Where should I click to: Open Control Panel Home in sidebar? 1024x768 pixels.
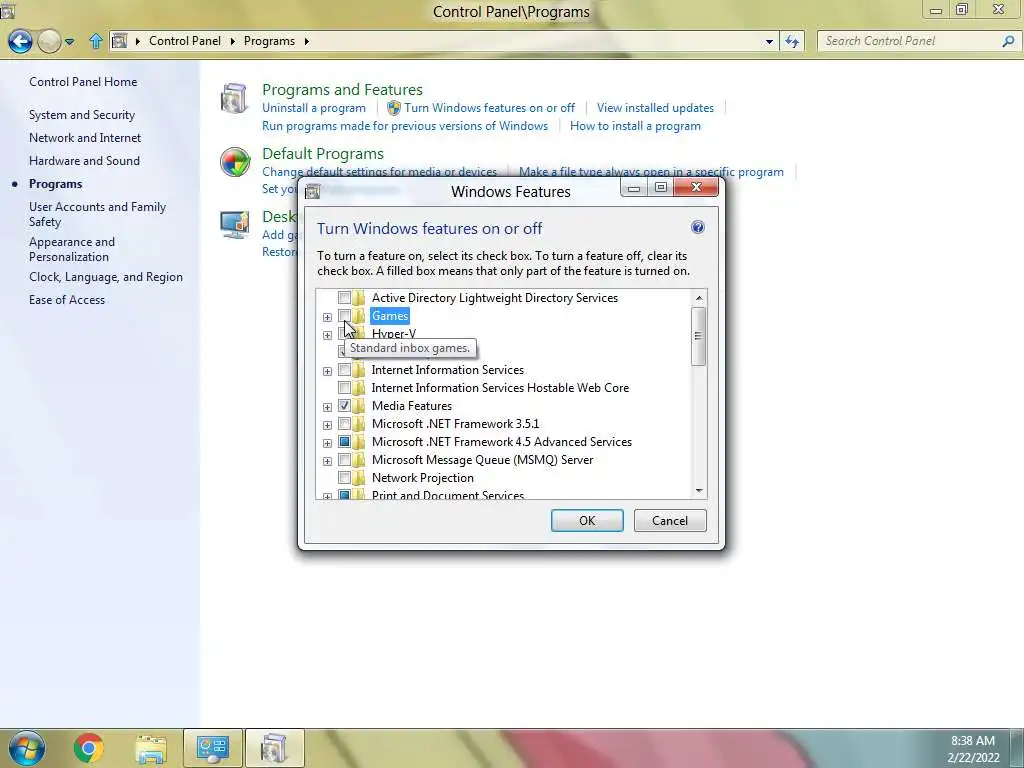(83, 82)
